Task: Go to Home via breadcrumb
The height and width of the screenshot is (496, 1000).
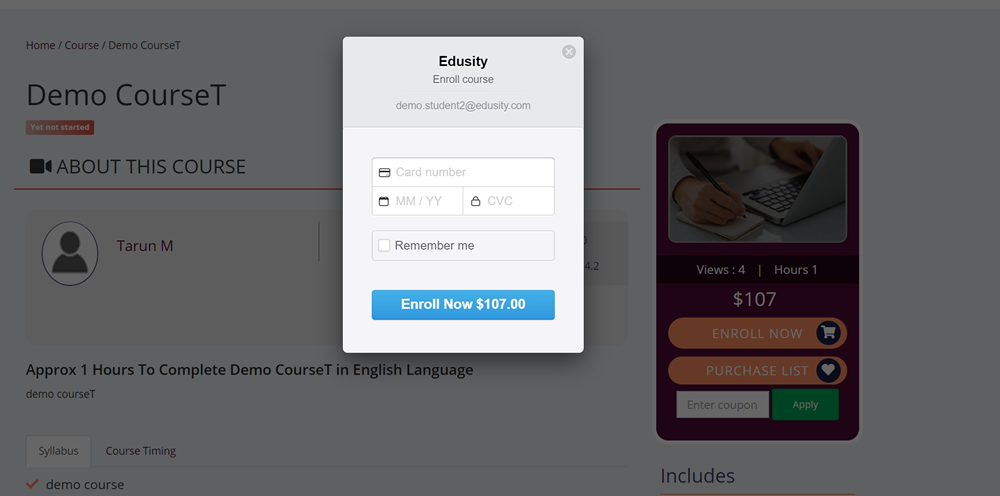Action: click(41, 45)
